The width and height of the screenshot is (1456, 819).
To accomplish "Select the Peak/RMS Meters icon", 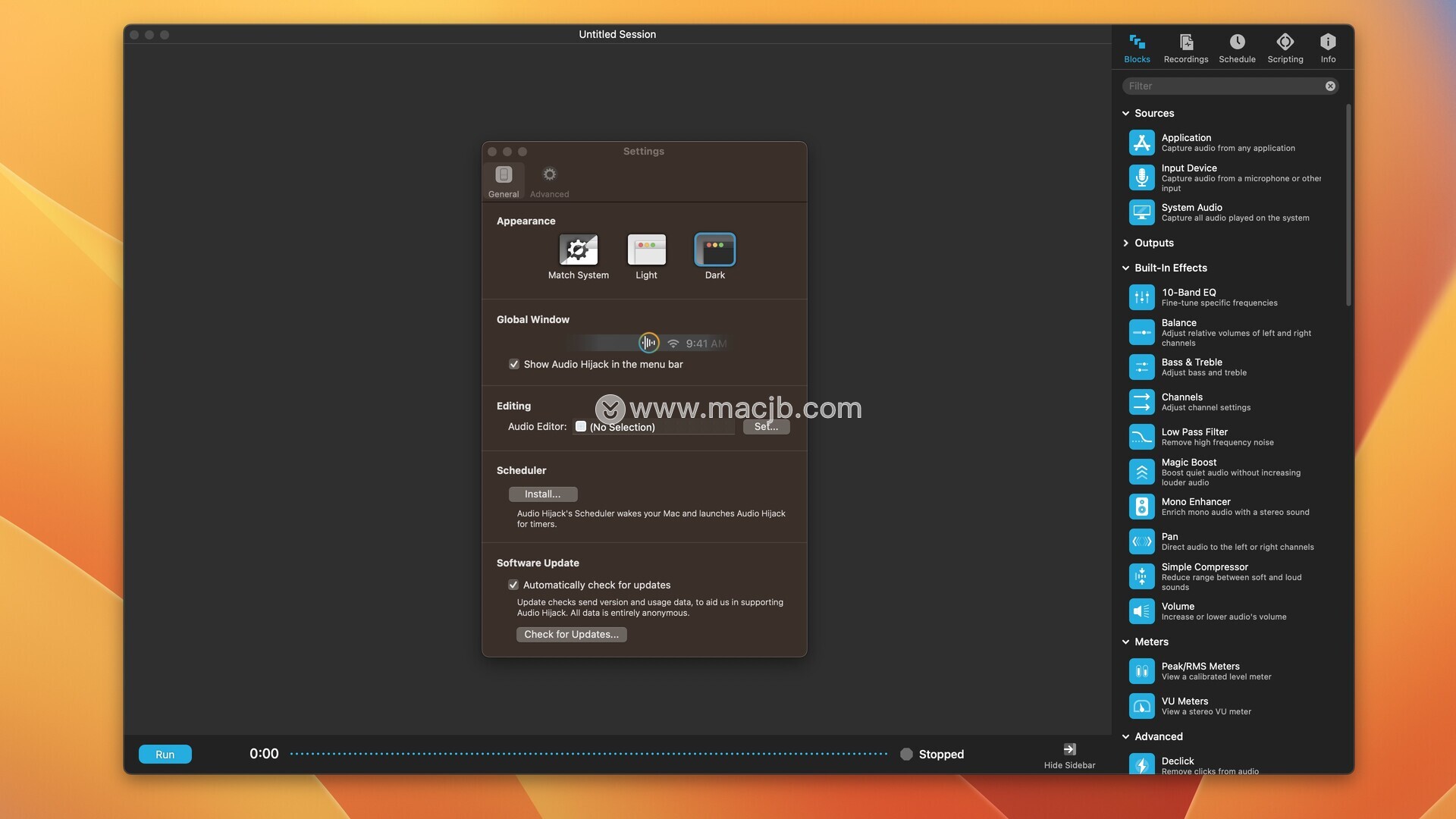I will tap(1141, 671).
